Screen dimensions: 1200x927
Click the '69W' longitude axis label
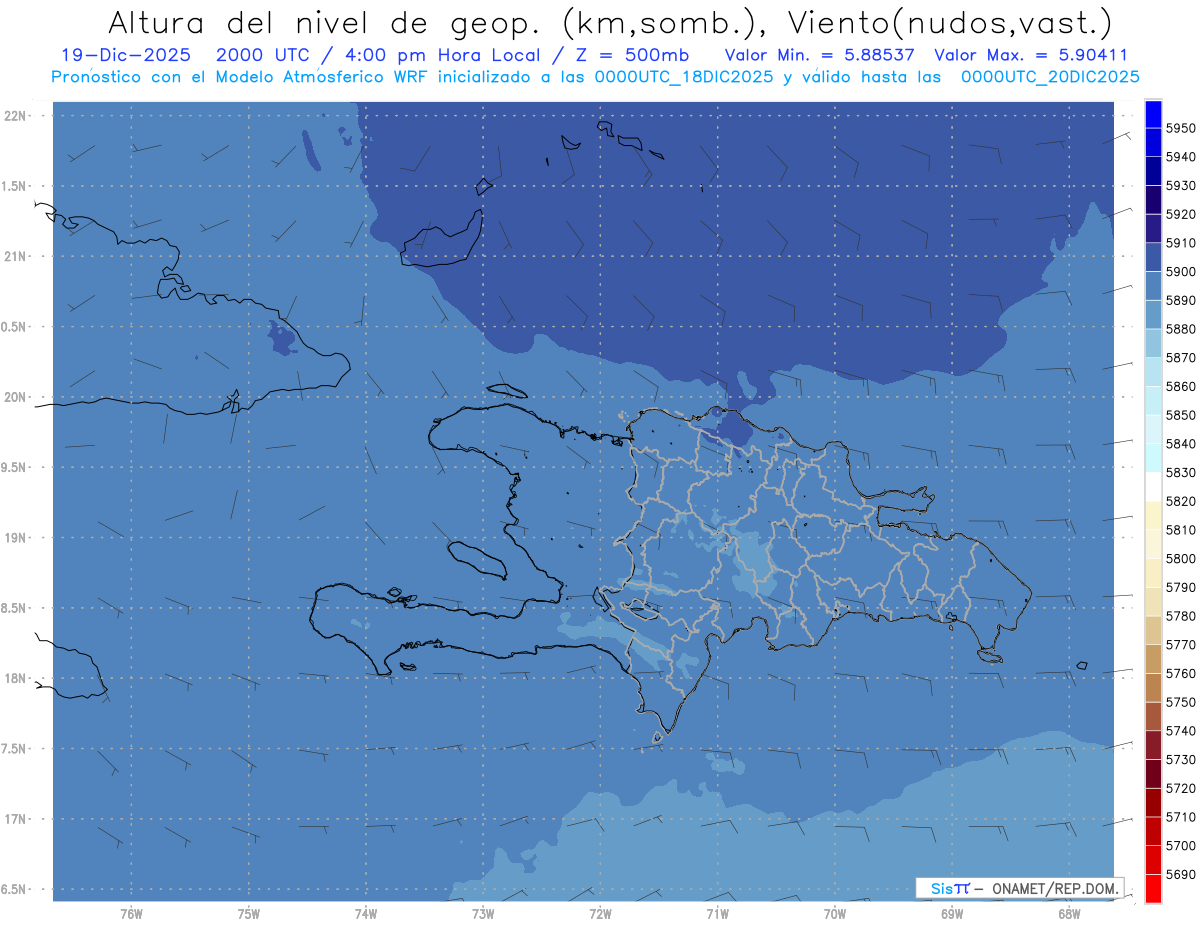coord(951,913)
